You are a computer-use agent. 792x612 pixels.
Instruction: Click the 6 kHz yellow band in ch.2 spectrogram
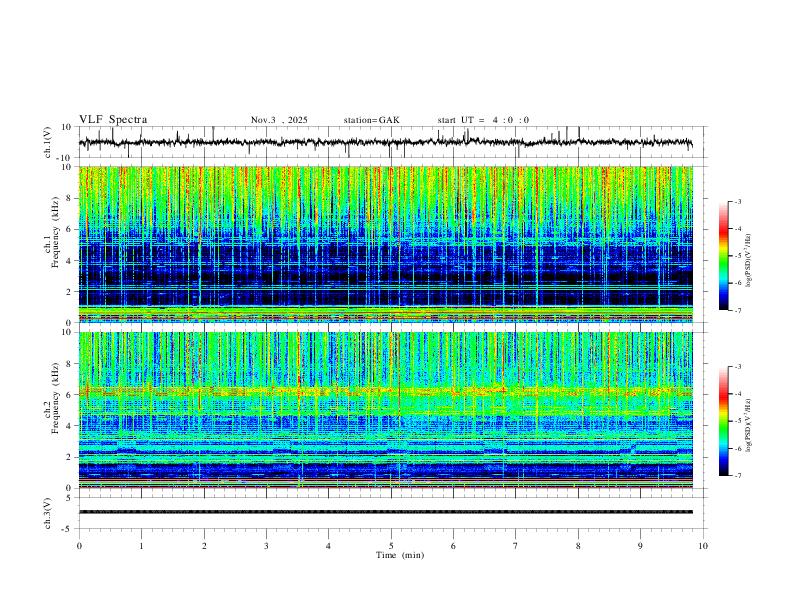pos(386,390)
